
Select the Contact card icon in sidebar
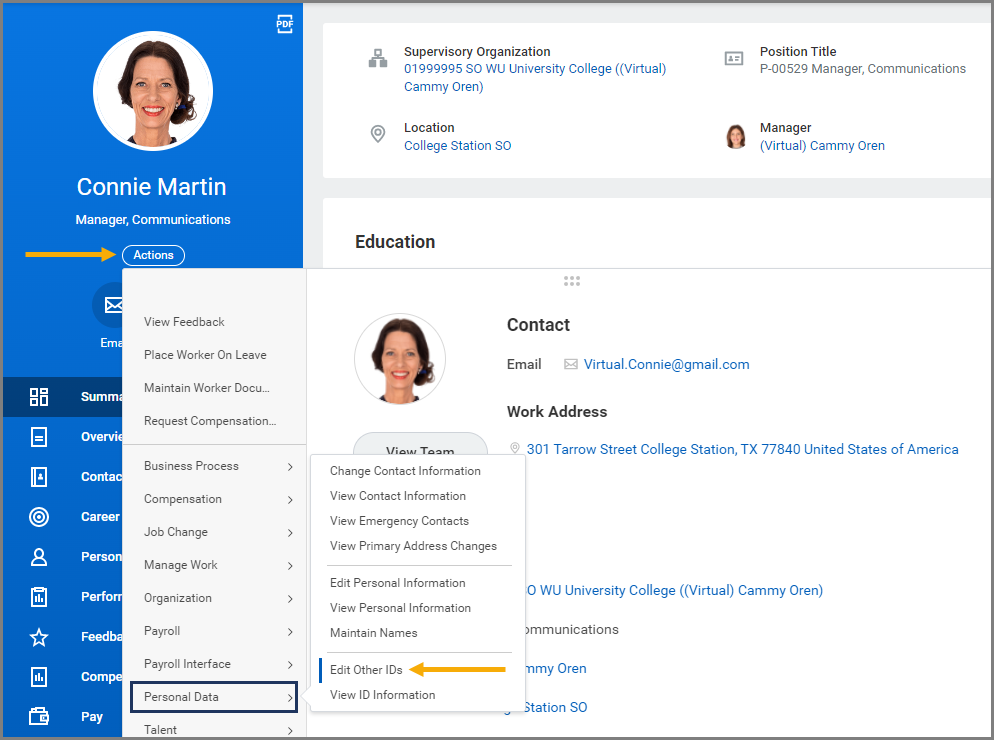click(39, 477)
